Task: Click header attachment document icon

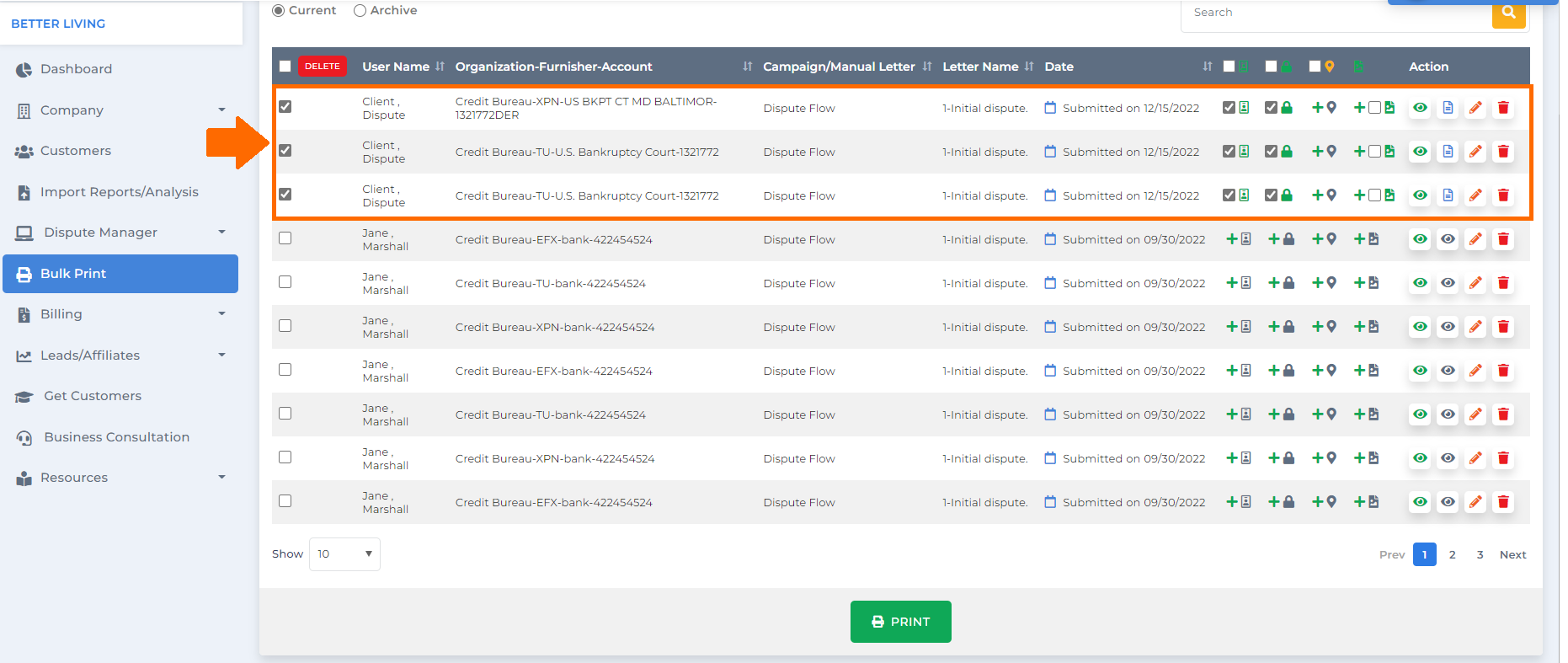Action: click(1358, 67)
